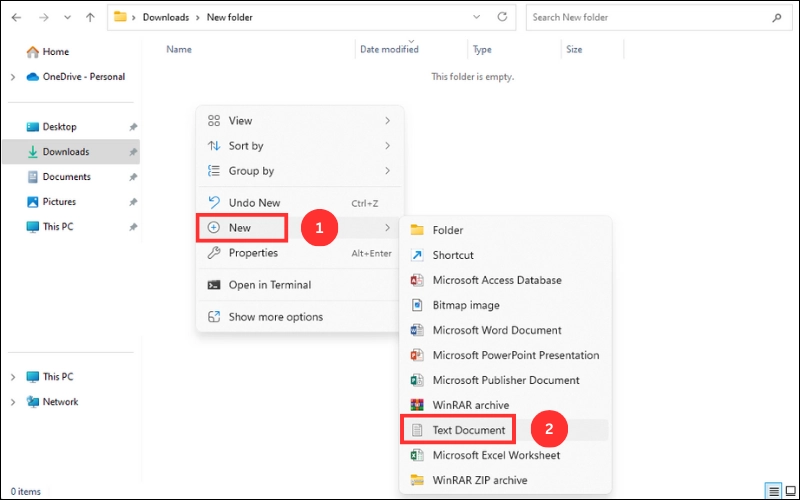800x500 pixels.
Task: Click the Microsoft Access Database icon
Action: point(417,280)
